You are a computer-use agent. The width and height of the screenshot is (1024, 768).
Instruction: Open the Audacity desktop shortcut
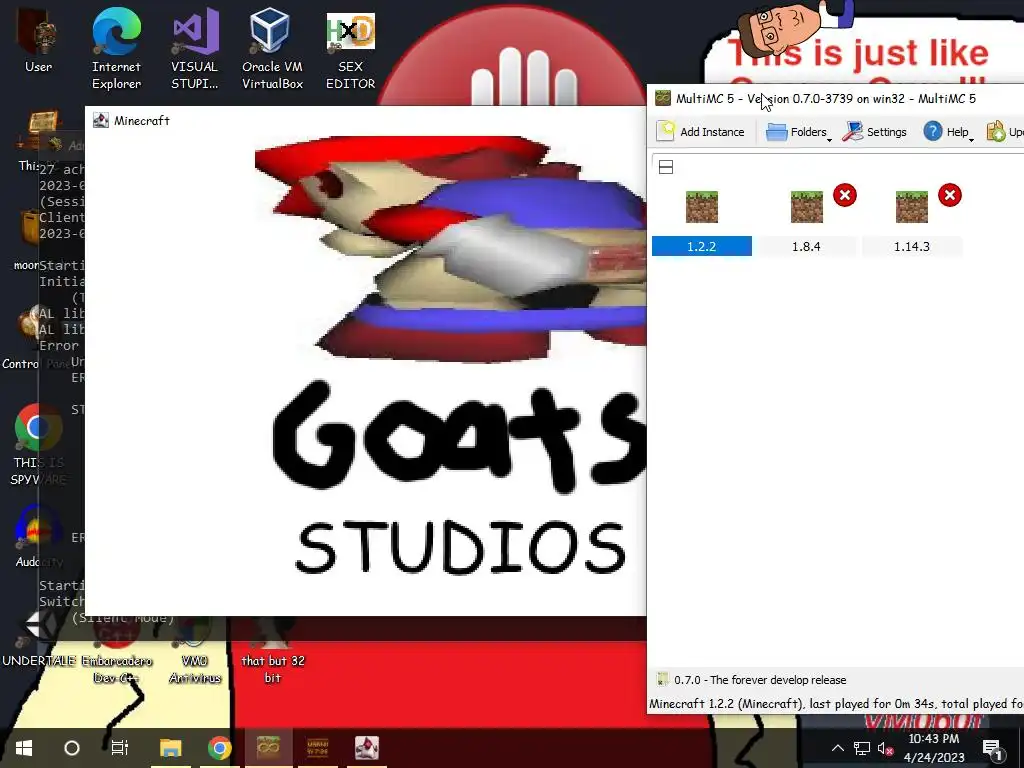[x=38, y=536]
